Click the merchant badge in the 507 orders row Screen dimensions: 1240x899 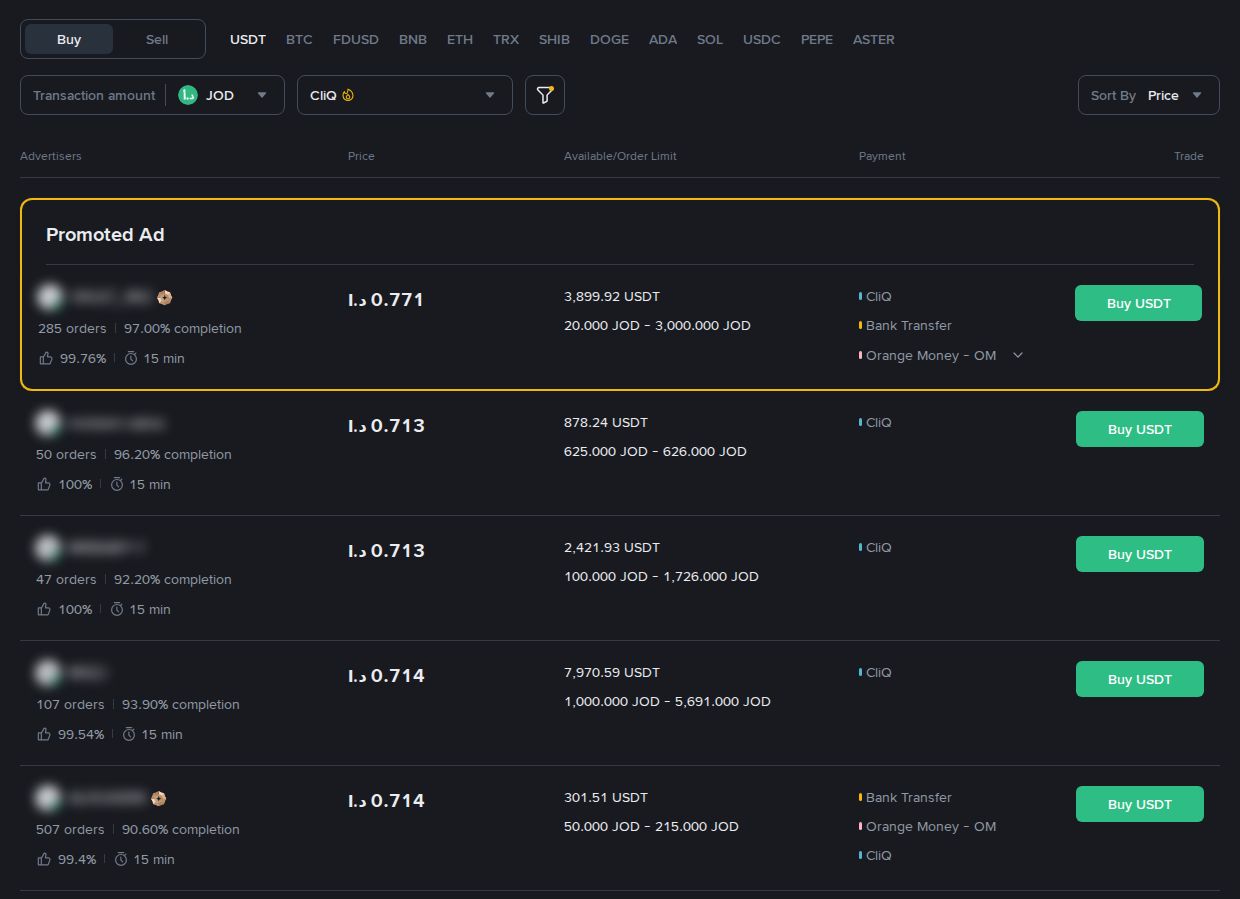tap(158, 798)
